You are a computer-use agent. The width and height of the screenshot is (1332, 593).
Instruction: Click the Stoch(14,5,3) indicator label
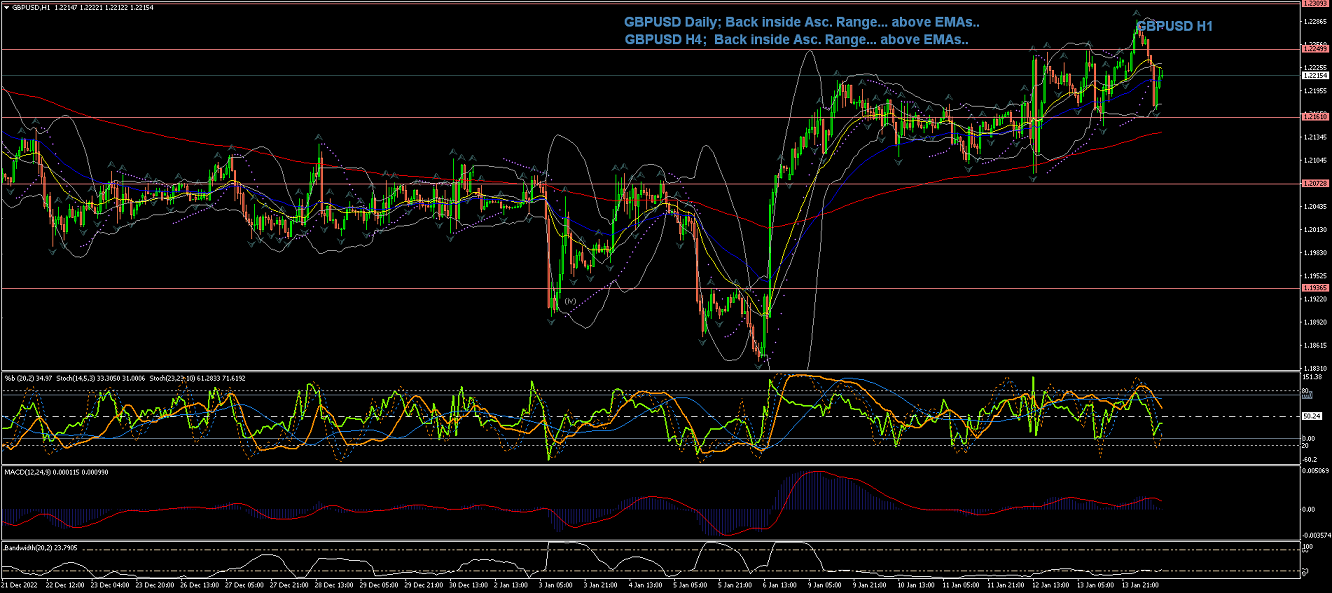pos(73,378)
